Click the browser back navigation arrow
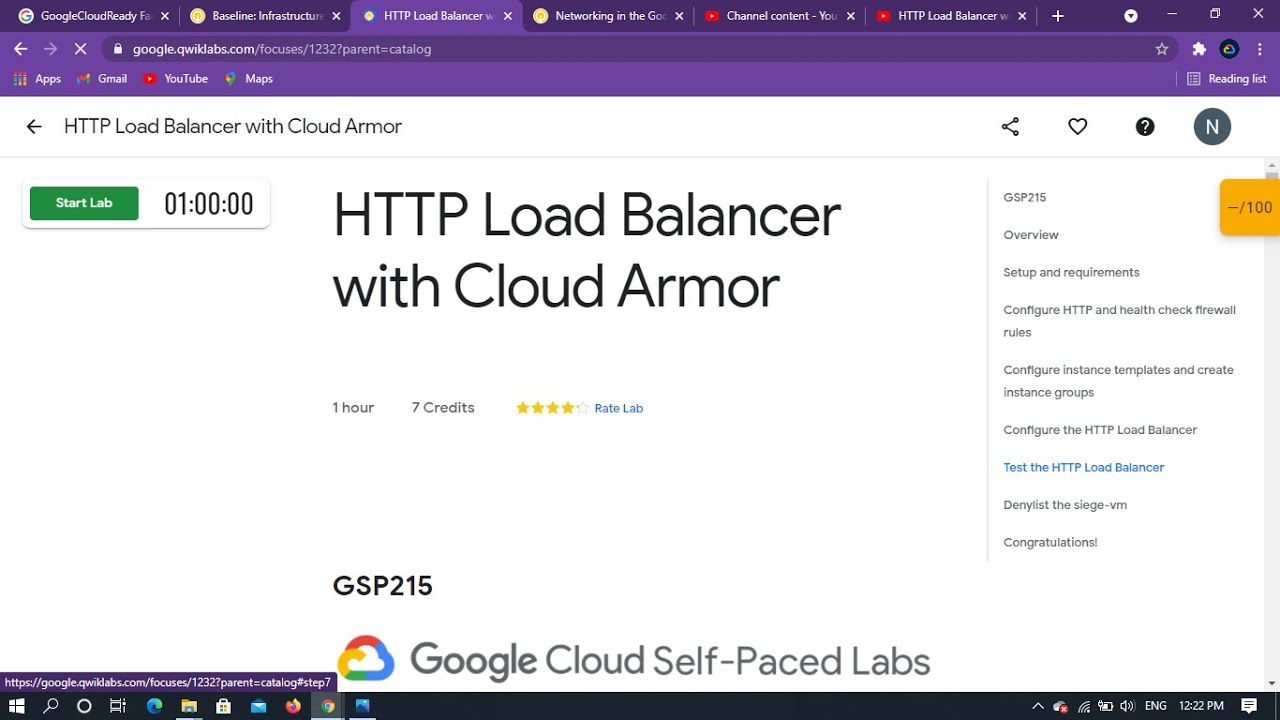 (x=20, y=49)
